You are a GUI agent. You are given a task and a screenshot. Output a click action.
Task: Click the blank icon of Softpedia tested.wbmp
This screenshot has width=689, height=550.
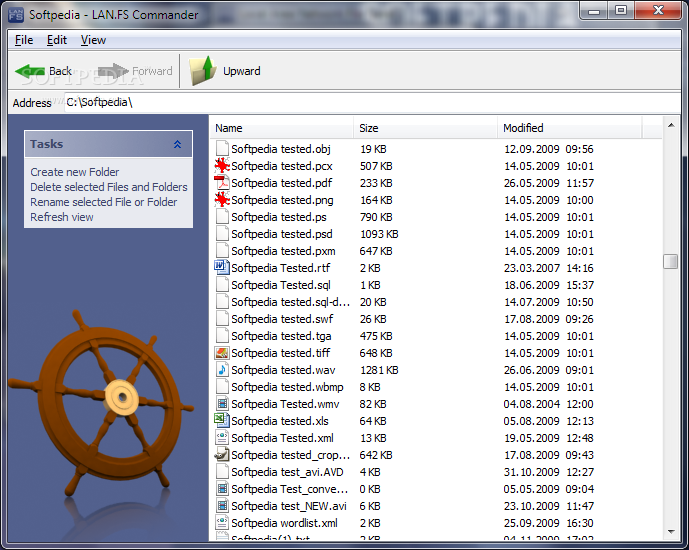222,387
